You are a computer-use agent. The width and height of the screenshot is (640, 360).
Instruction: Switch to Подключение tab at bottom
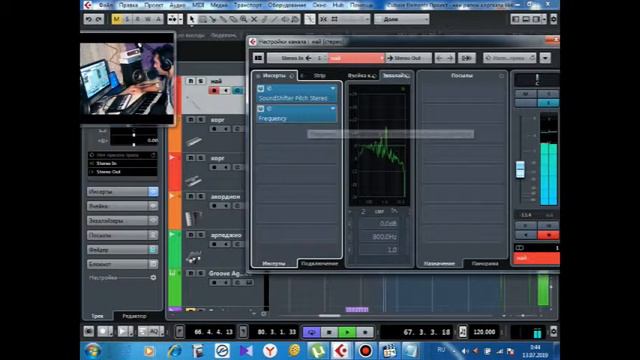point(319,263)
